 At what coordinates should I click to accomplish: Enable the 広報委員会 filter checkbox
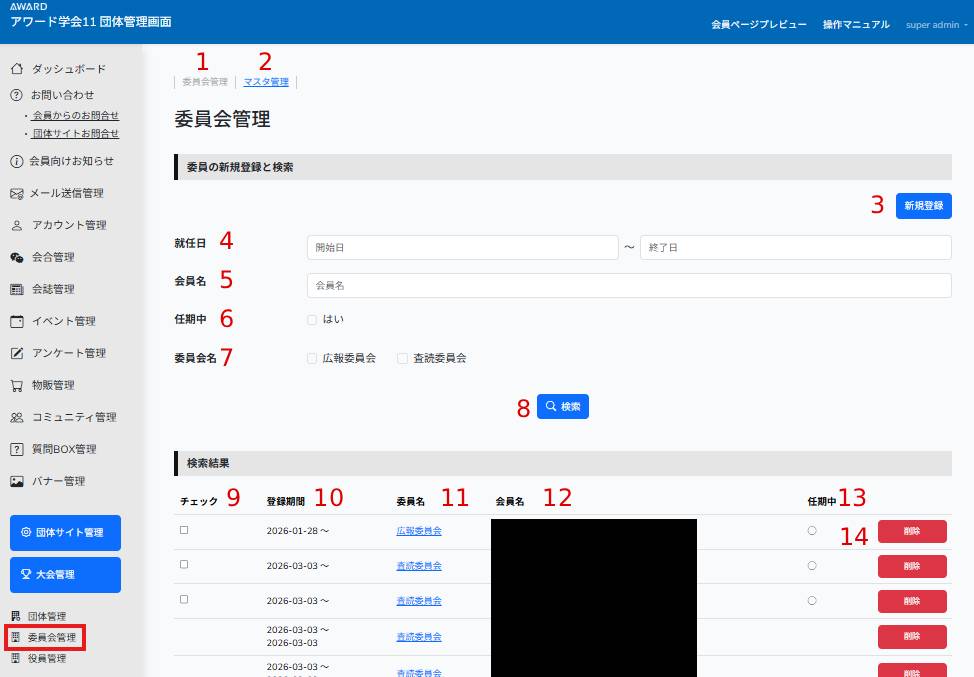pos(313,358)
